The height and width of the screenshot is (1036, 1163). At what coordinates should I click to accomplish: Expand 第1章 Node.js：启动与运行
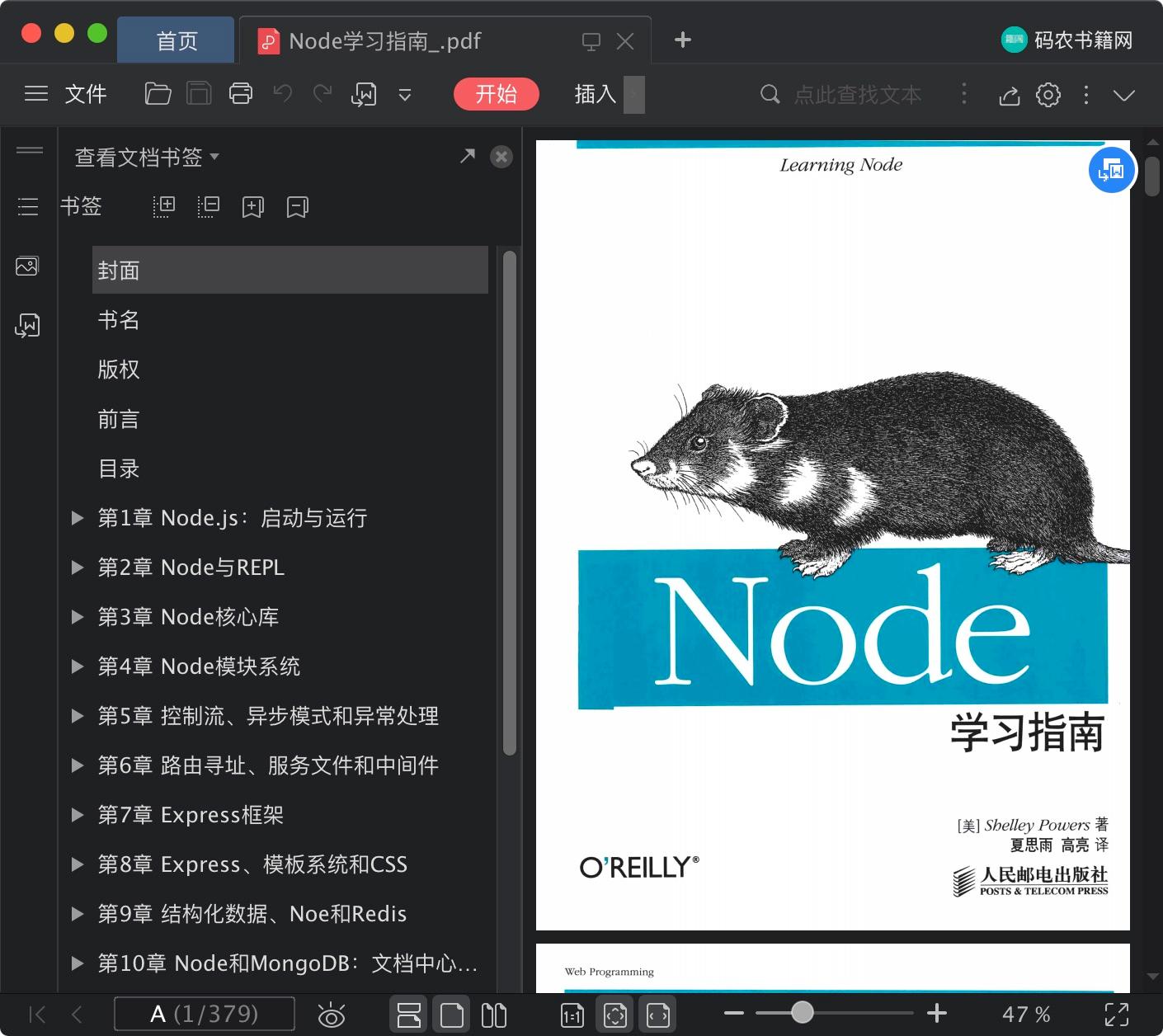pyautogui.click(x=78, y=518)
